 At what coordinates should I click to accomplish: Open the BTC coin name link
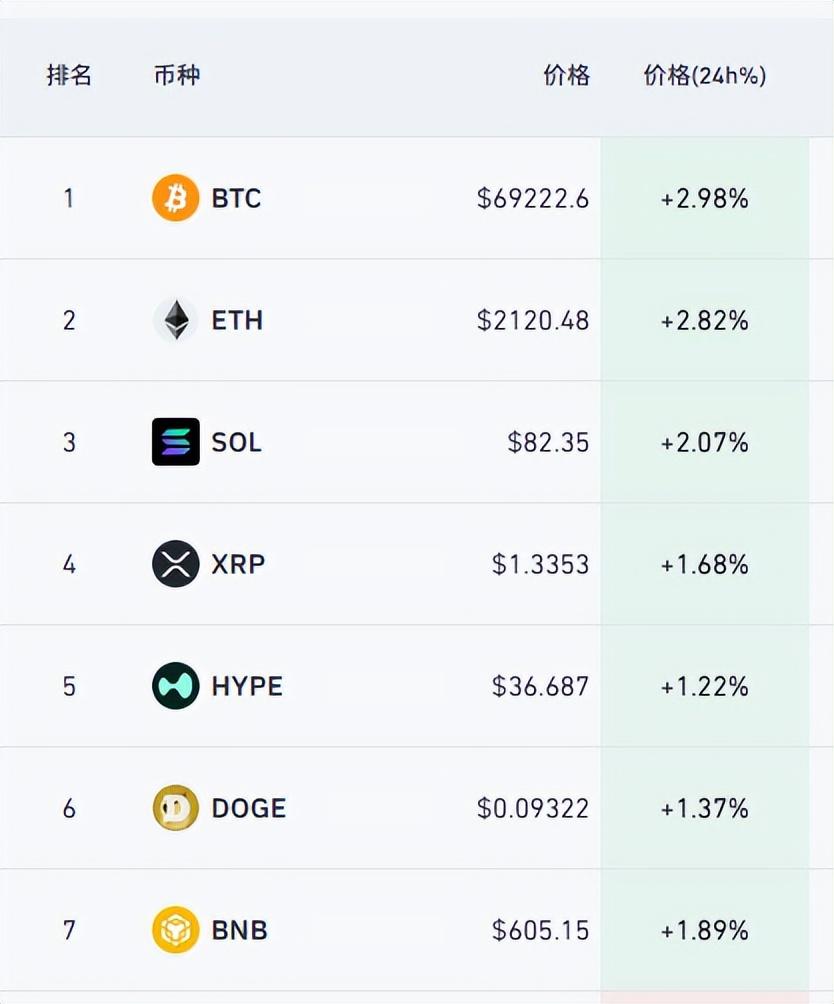236,198
